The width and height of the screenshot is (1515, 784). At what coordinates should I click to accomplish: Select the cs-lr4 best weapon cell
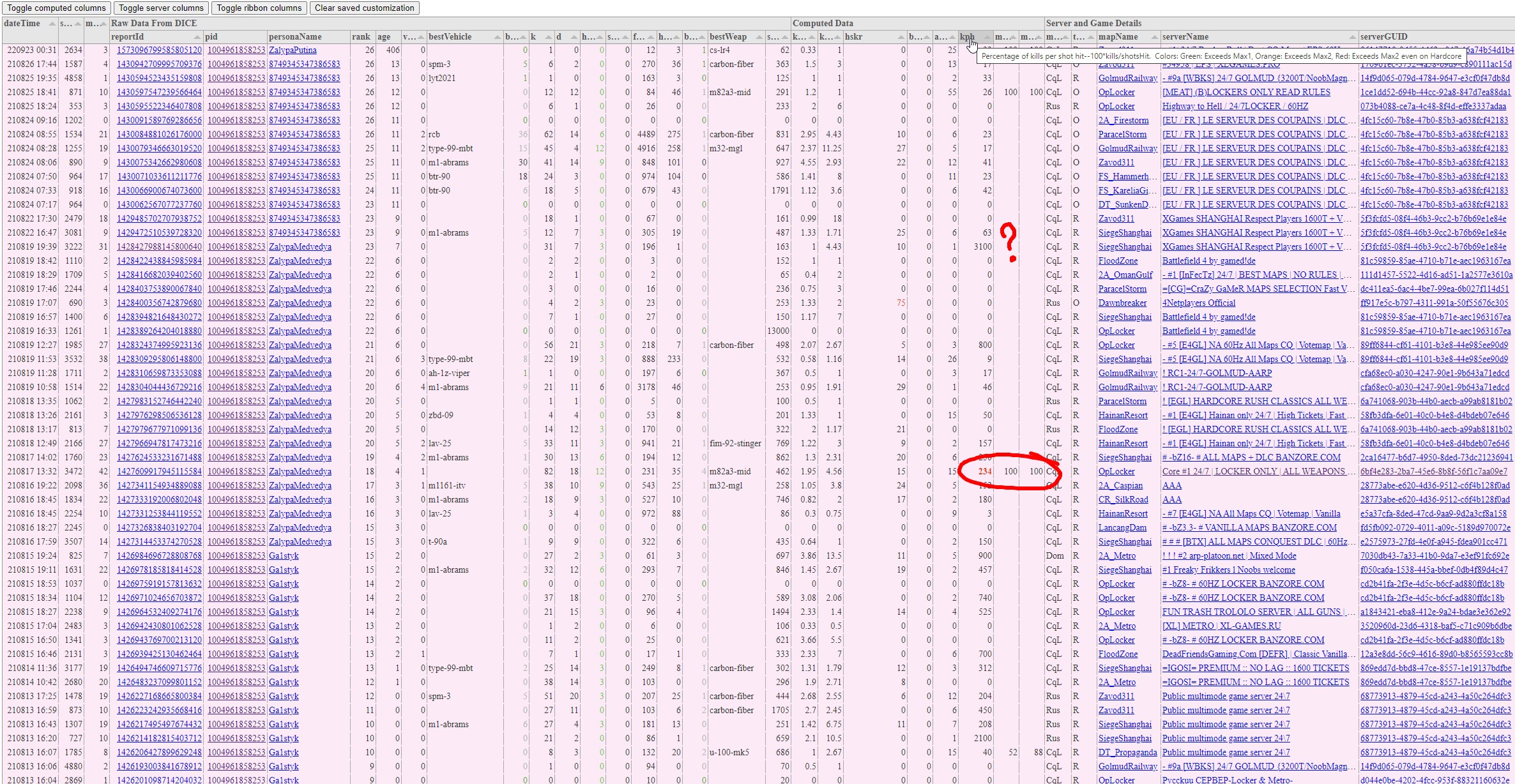[x=736, y=50]
